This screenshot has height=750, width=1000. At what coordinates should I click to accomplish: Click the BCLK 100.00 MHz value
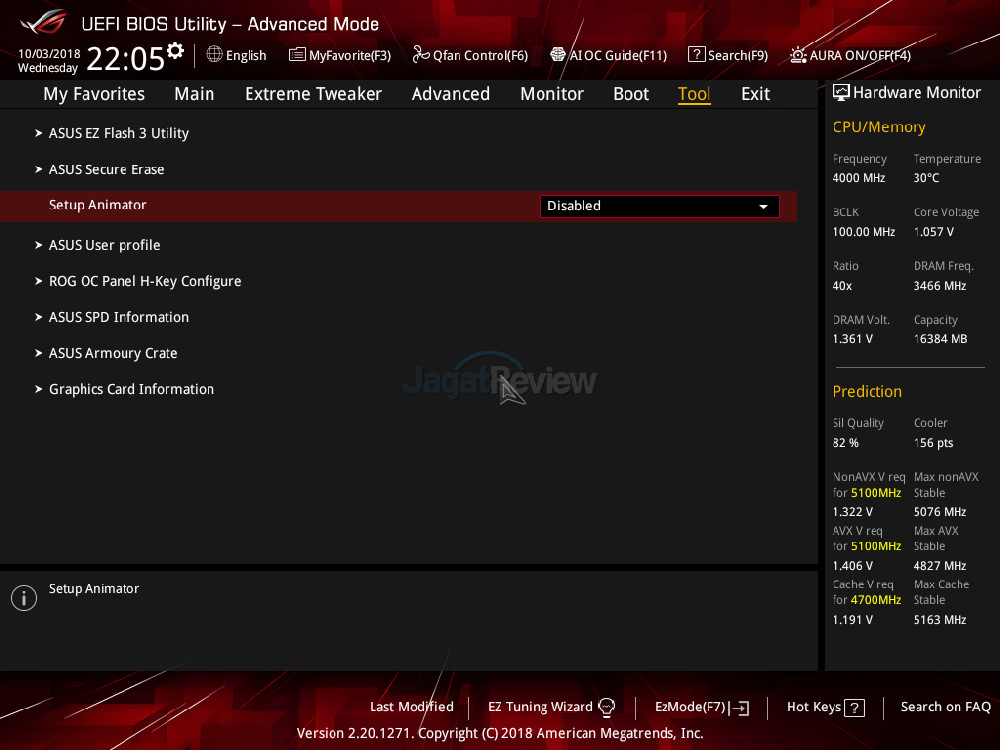click(864, 232)
